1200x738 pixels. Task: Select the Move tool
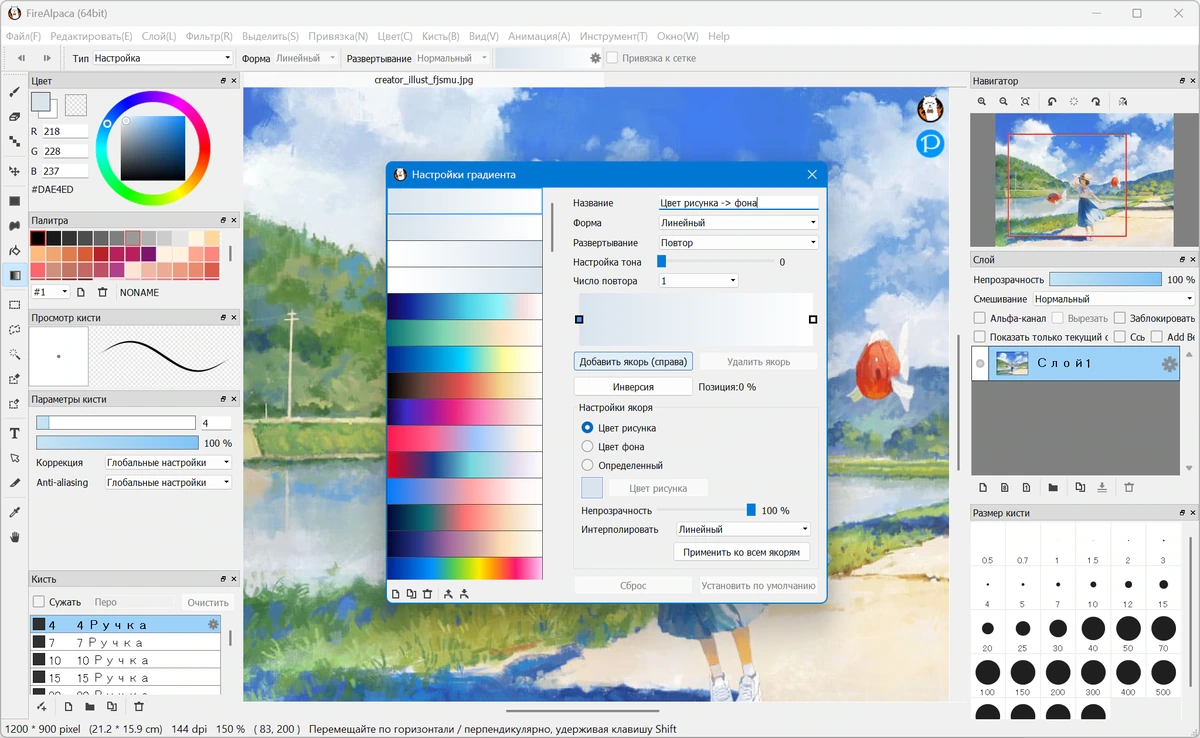[14, 171]
